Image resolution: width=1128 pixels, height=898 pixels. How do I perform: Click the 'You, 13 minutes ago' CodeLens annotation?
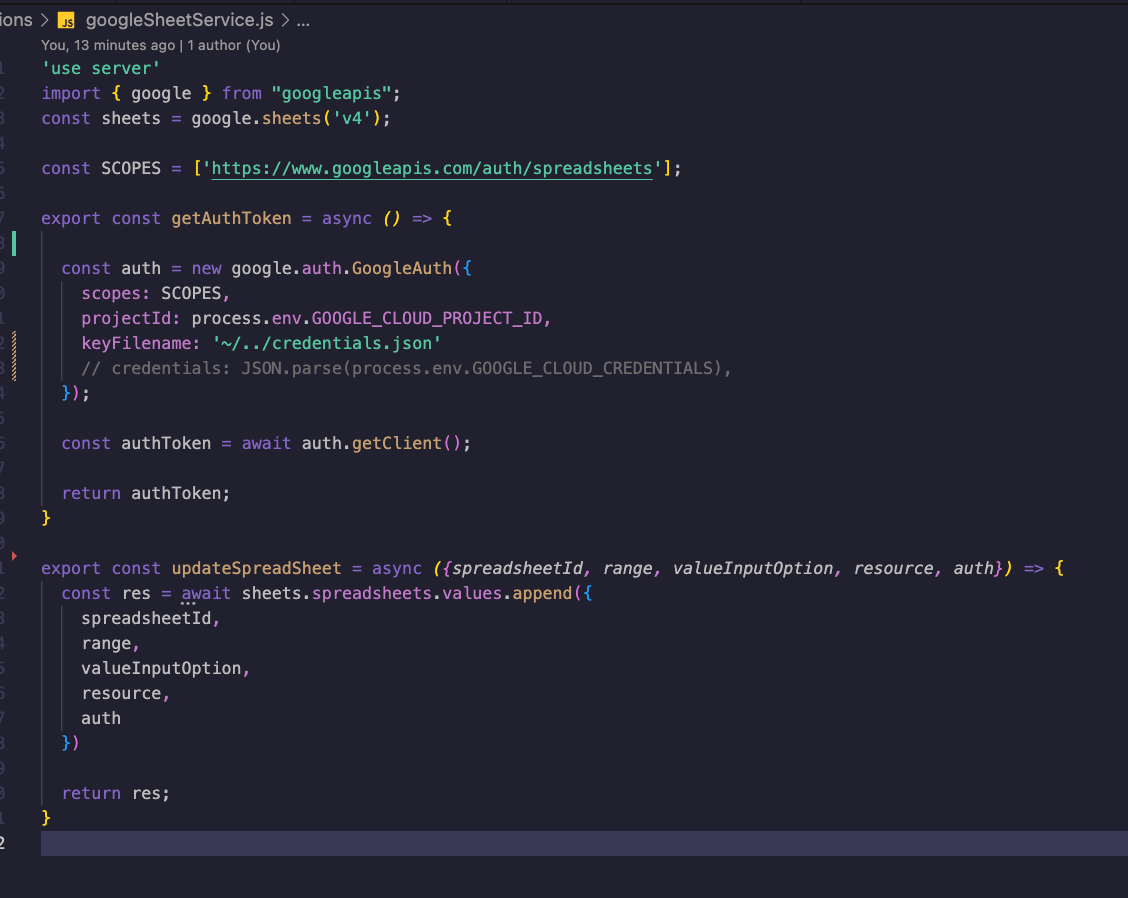[x=107, y=45]
